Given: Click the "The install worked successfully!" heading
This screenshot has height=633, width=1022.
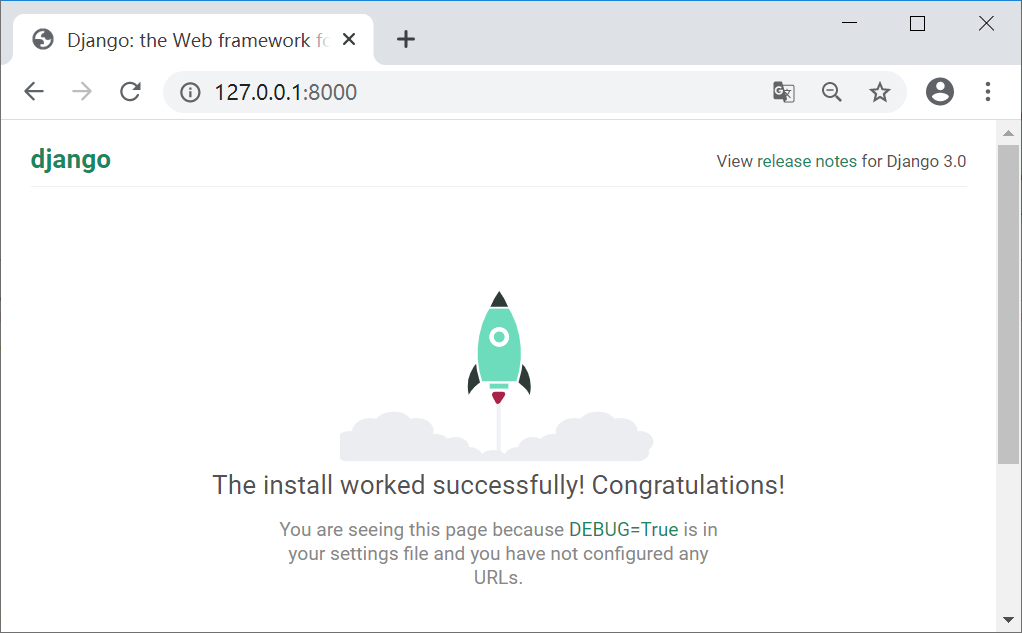Looking at the screenshot, I should (499, 485).
